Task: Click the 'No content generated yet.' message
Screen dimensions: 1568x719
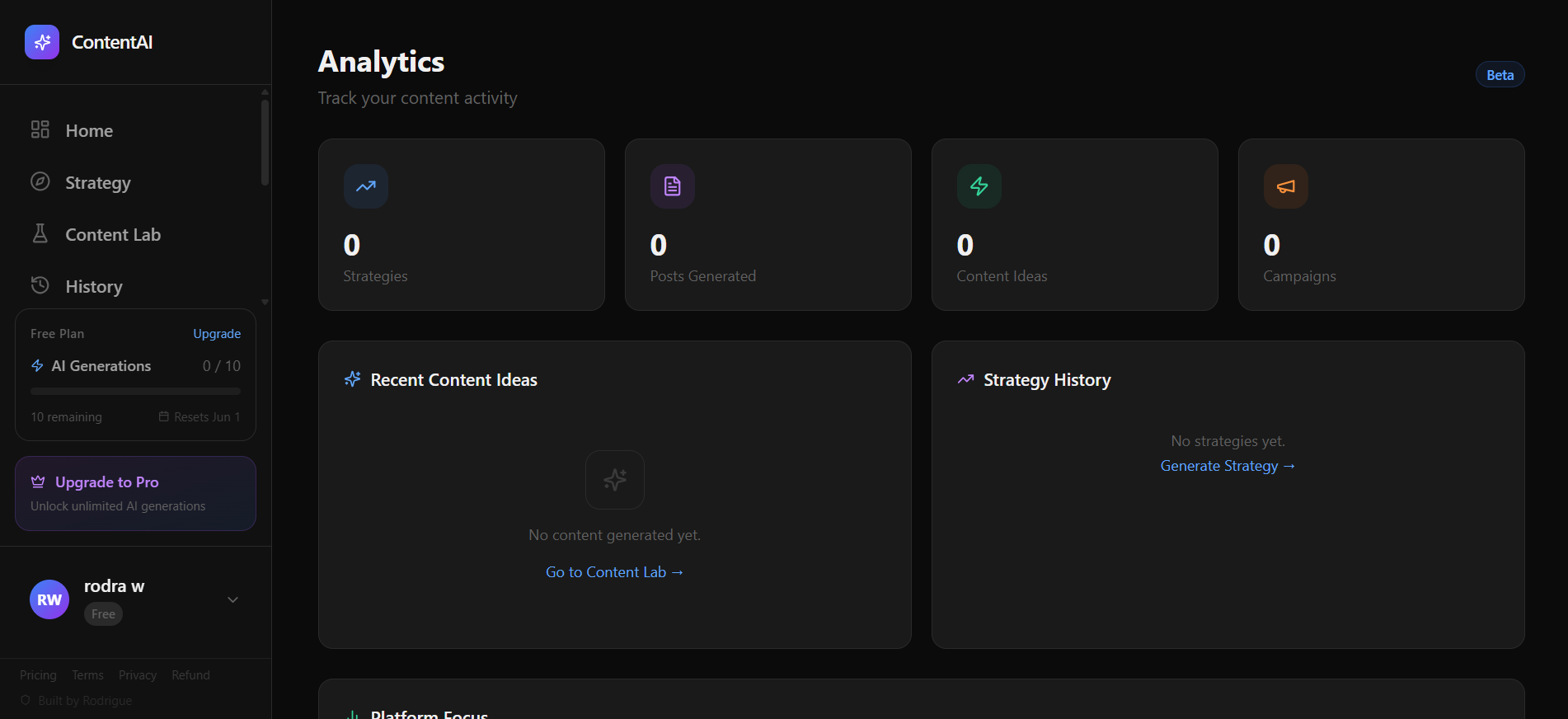Action: click(x=614, y=534)
